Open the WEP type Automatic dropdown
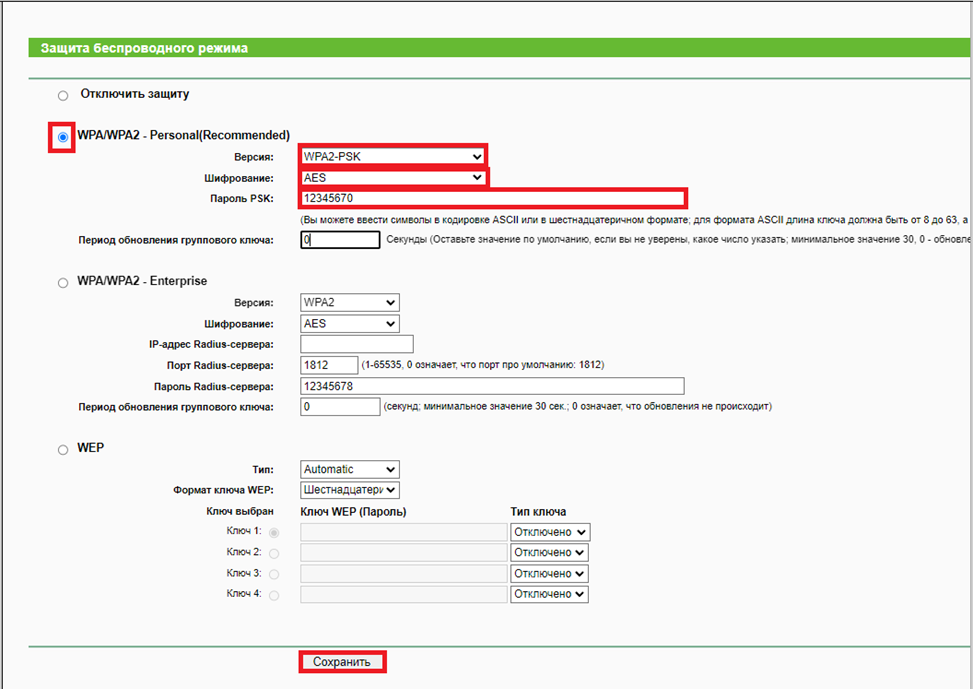 [x=349, y=469]
